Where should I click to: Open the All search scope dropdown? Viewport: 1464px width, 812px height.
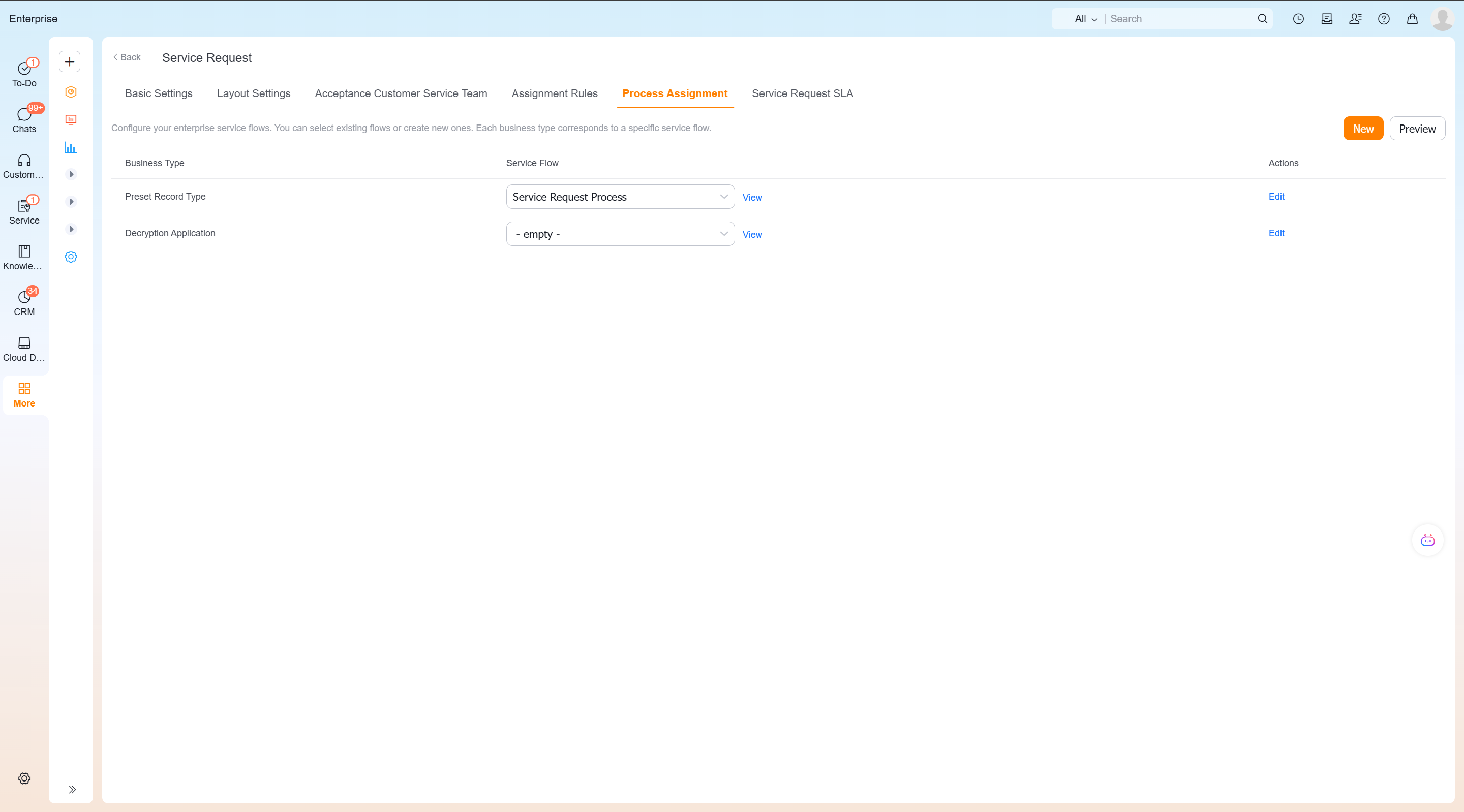coord(1085,19)
